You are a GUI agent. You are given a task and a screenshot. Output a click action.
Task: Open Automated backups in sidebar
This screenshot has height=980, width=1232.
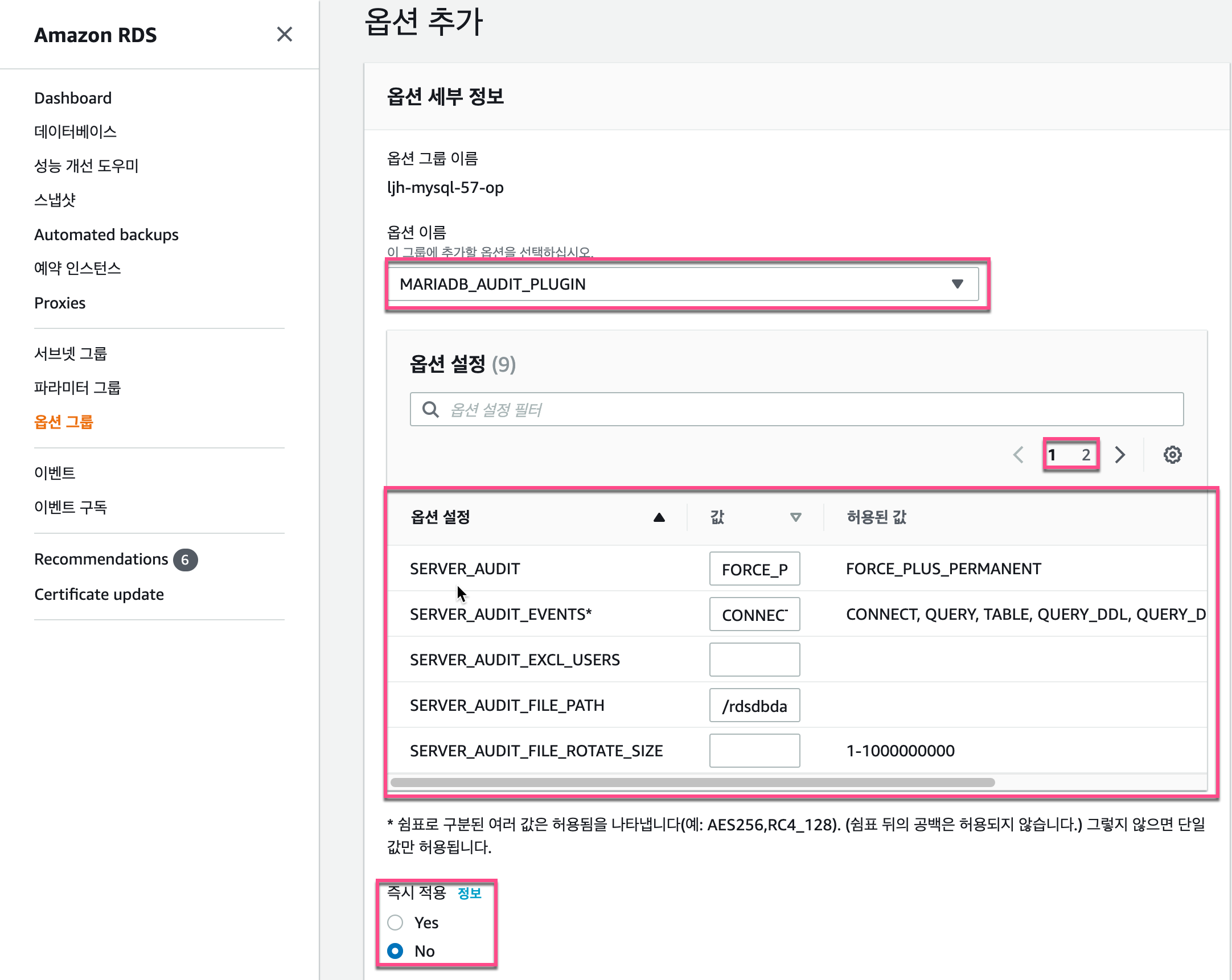(106, 234)
